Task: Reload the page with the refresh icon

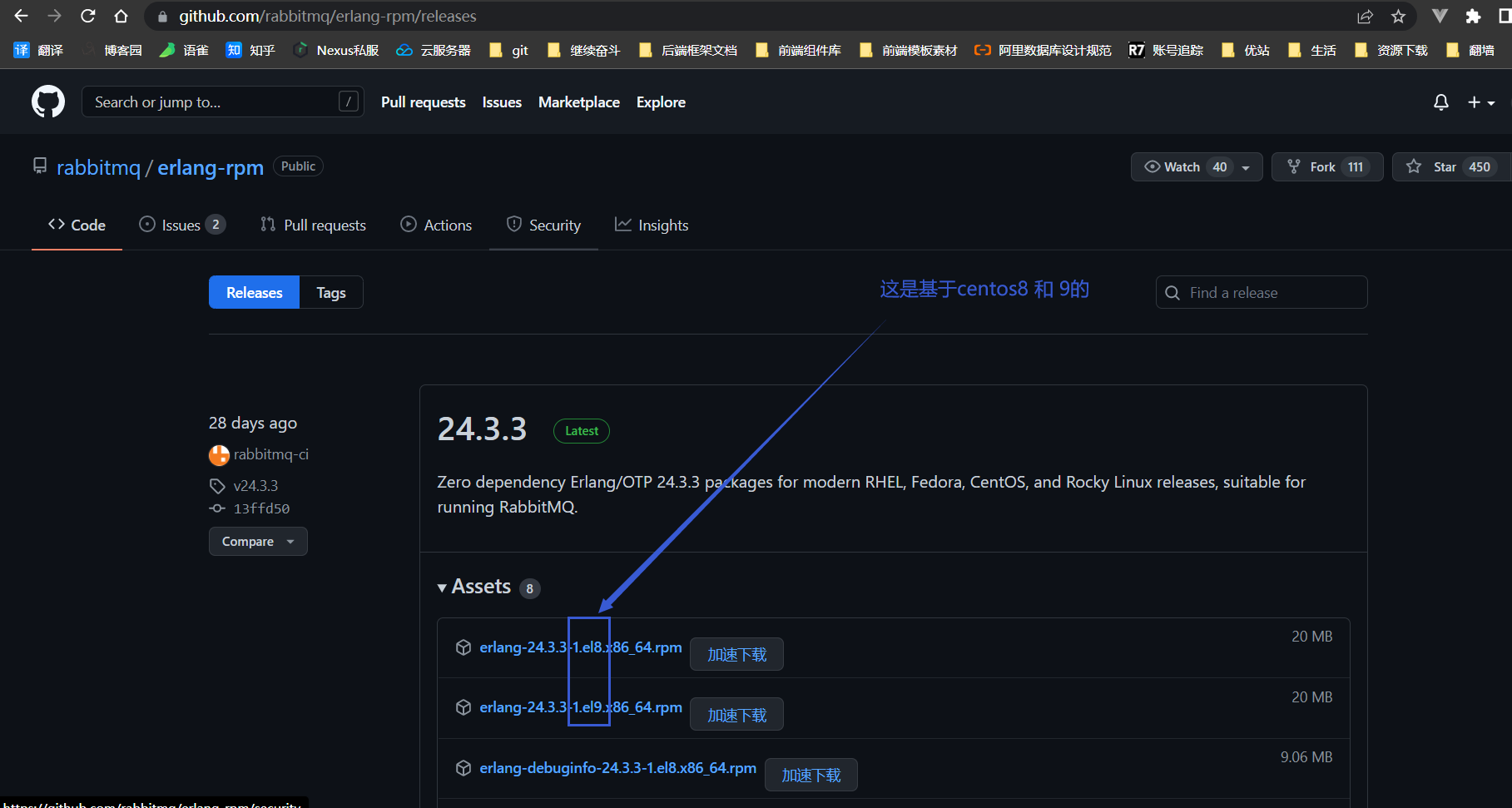Action: (88, 16)
